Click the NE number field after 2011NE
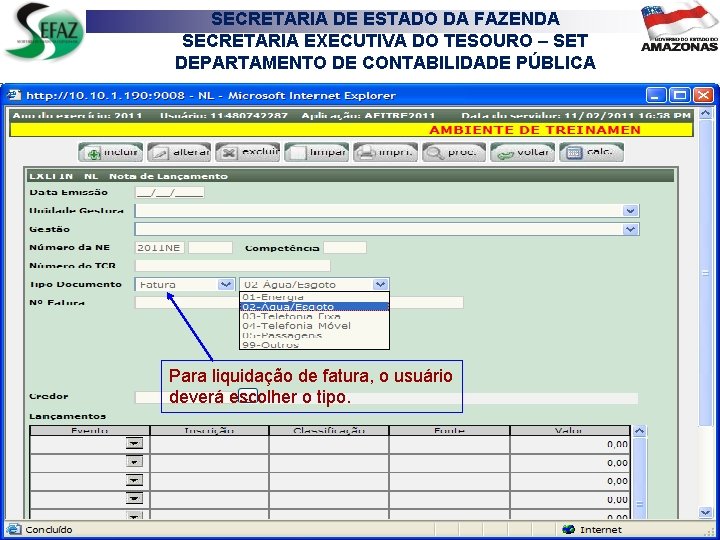The width and height of the screenshot is (720, 540). [x=210, y=248]
